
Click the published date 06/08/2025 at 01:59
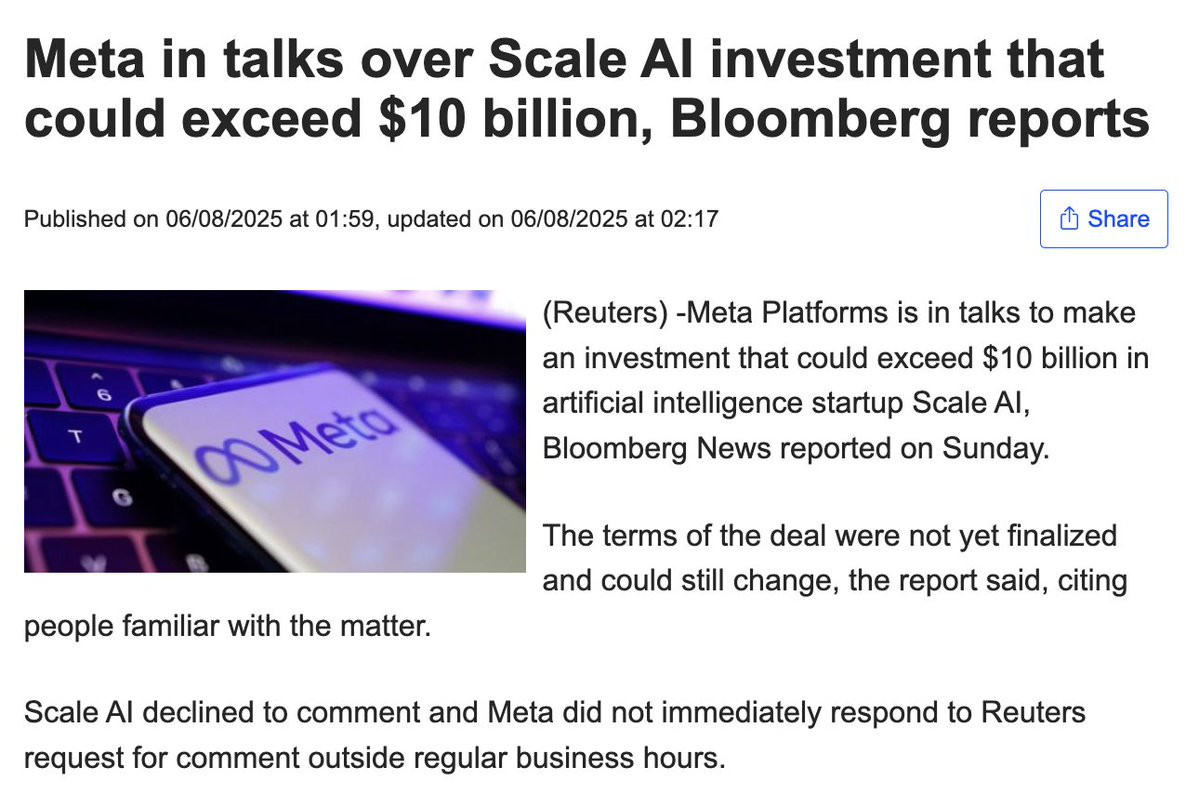pos(270,219)
